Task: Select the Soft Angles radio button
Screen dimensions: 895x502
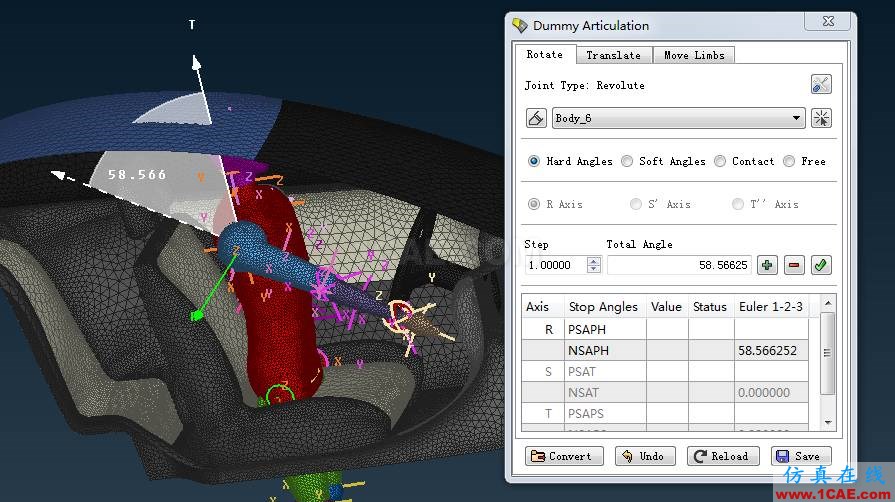Action: (x=627, y=161)
